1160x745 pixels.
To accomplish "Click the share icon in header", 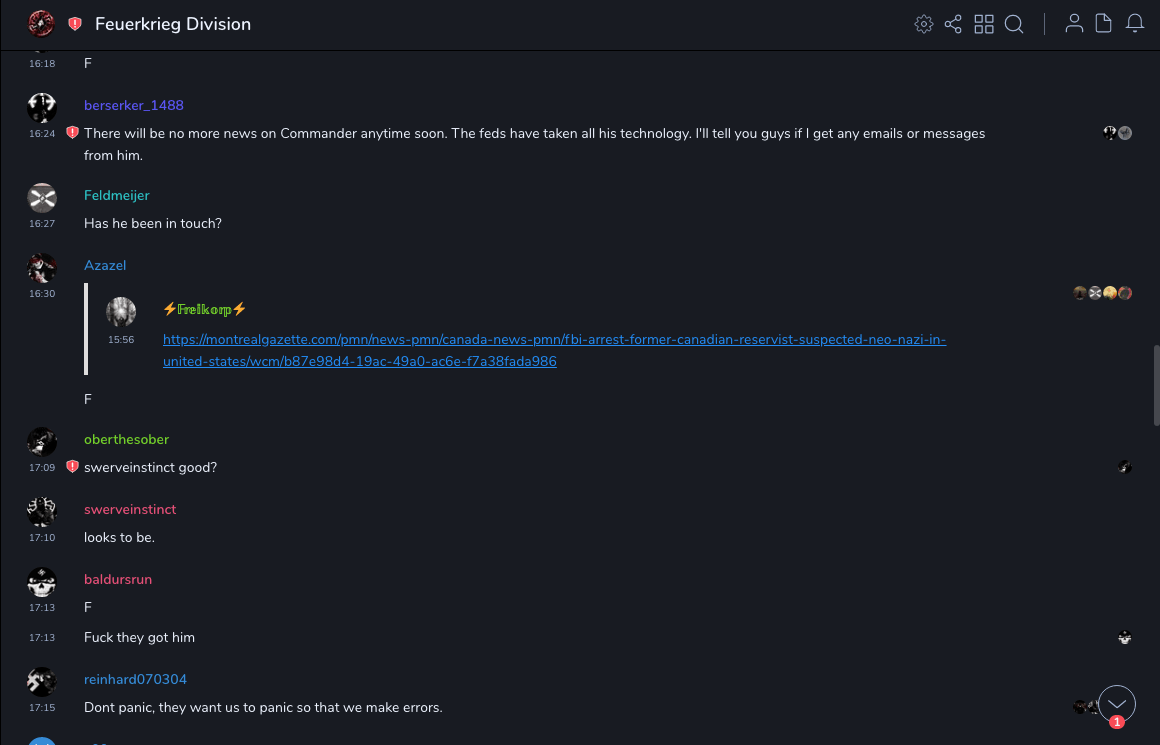I will pyautogui.click(x=953, y=24).
